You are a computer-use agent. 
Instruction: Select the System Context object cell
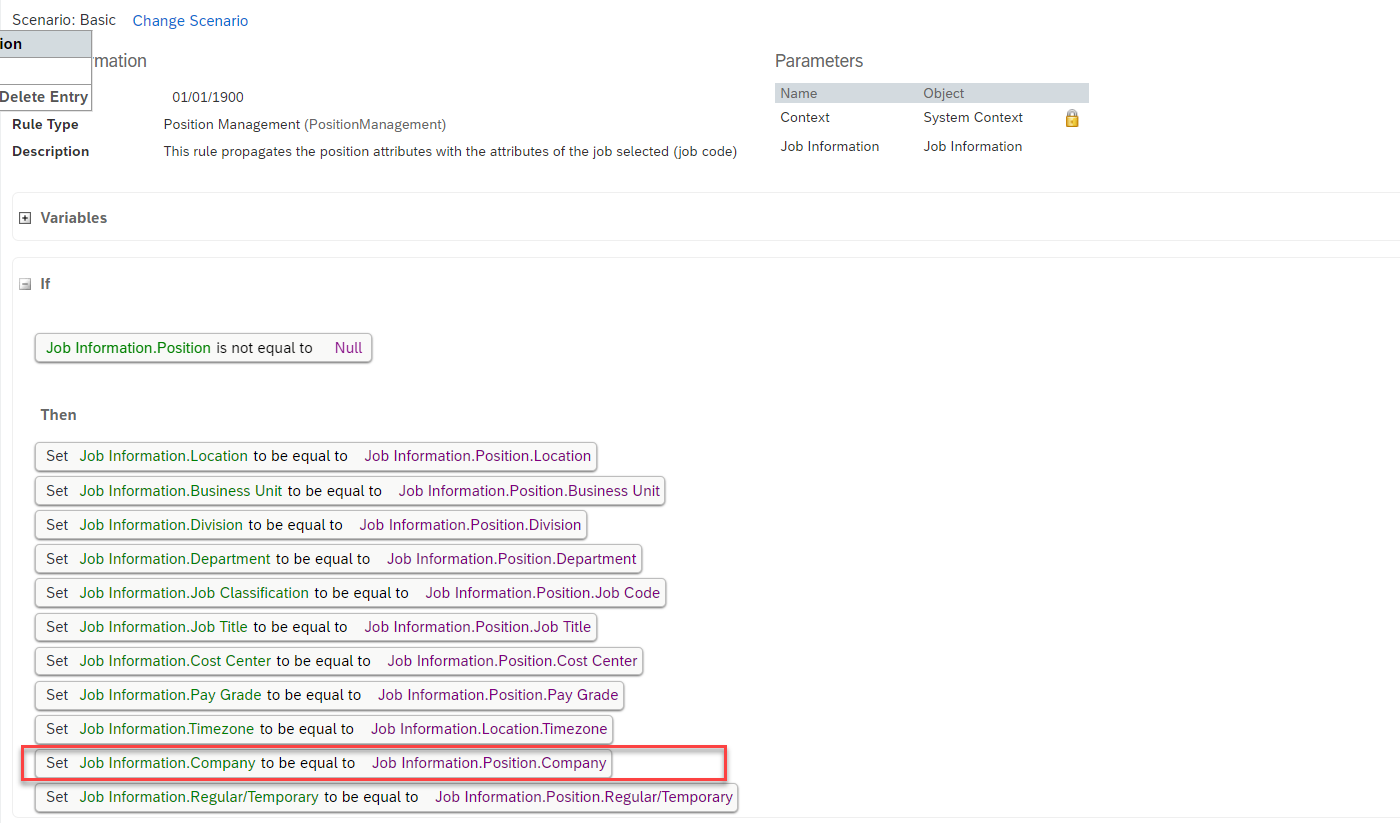click(x=973, y=118)
